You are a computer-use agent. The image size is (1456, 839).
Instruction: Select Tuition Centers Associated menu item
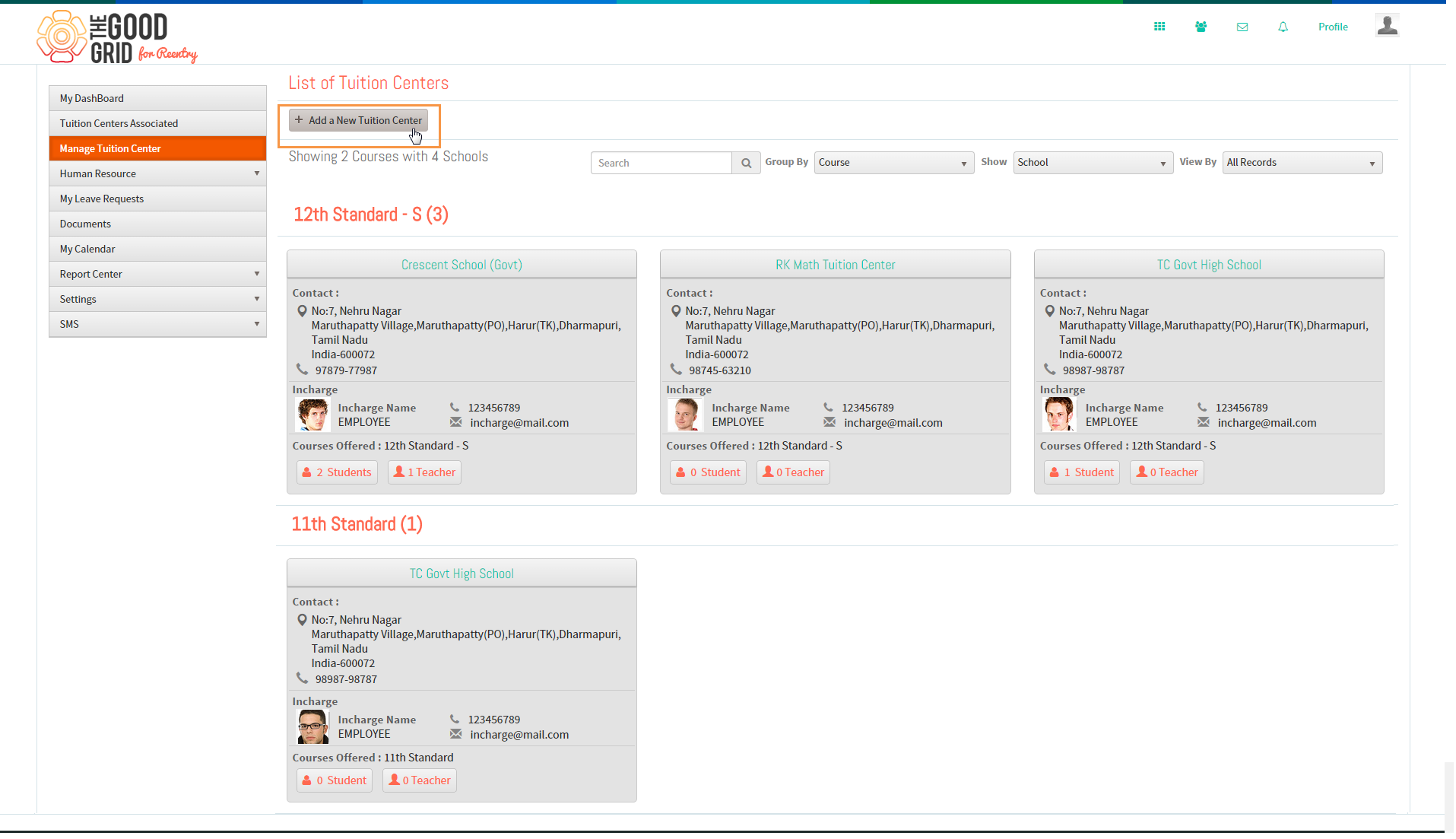coord(157,123)
